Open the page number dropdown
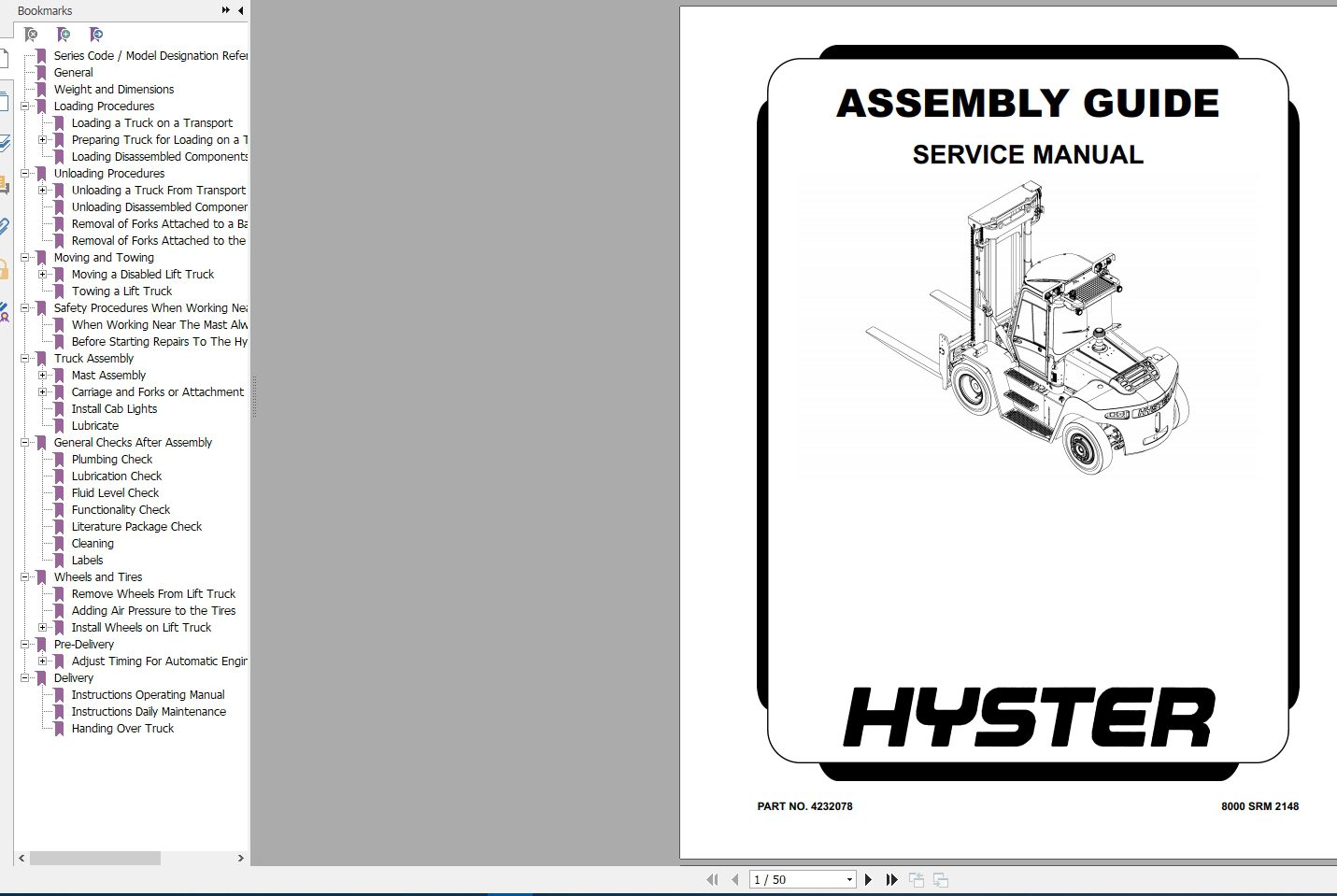Screen dimensions: 1337x896 click(x=849, y=879)
